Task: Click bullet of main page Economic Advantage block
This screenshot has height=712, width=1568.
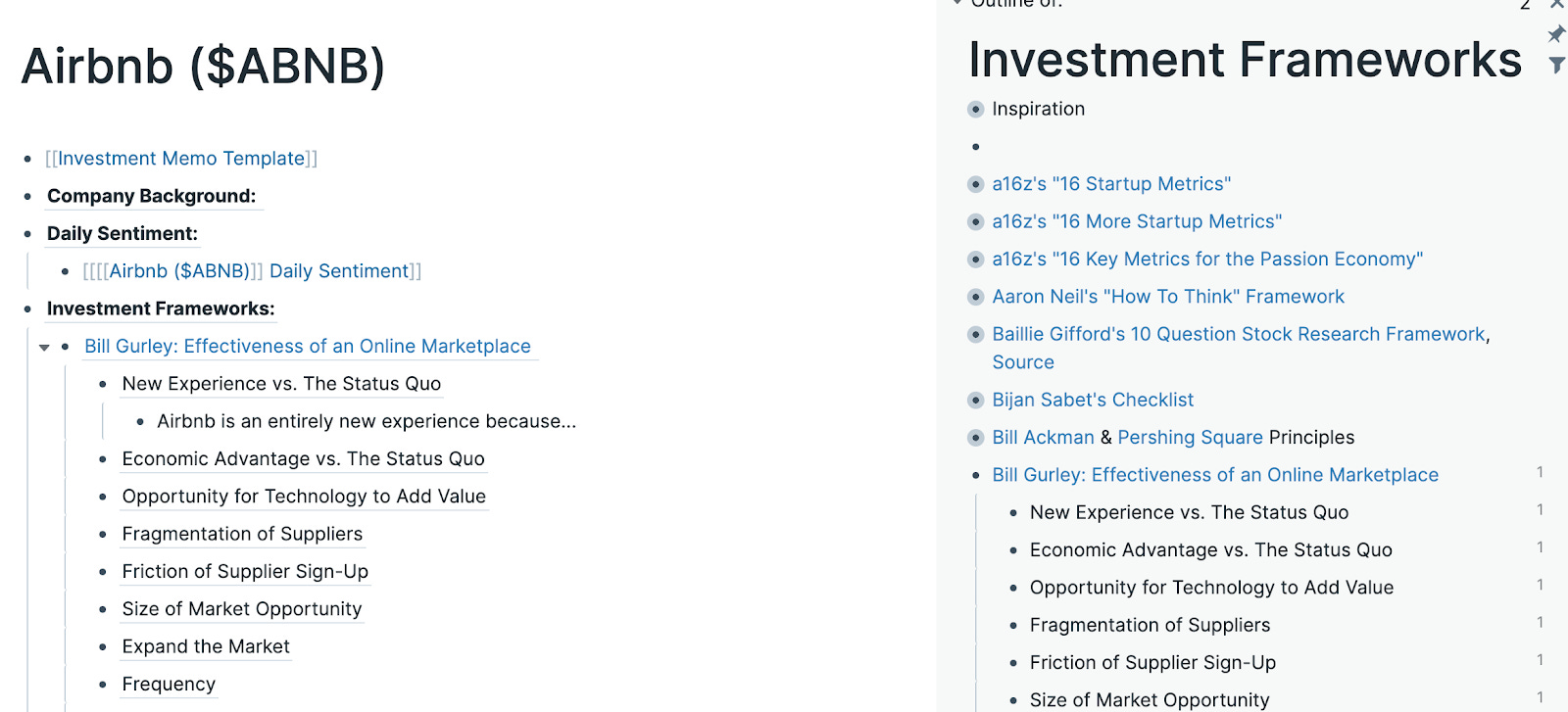Action: click(103, 459)
